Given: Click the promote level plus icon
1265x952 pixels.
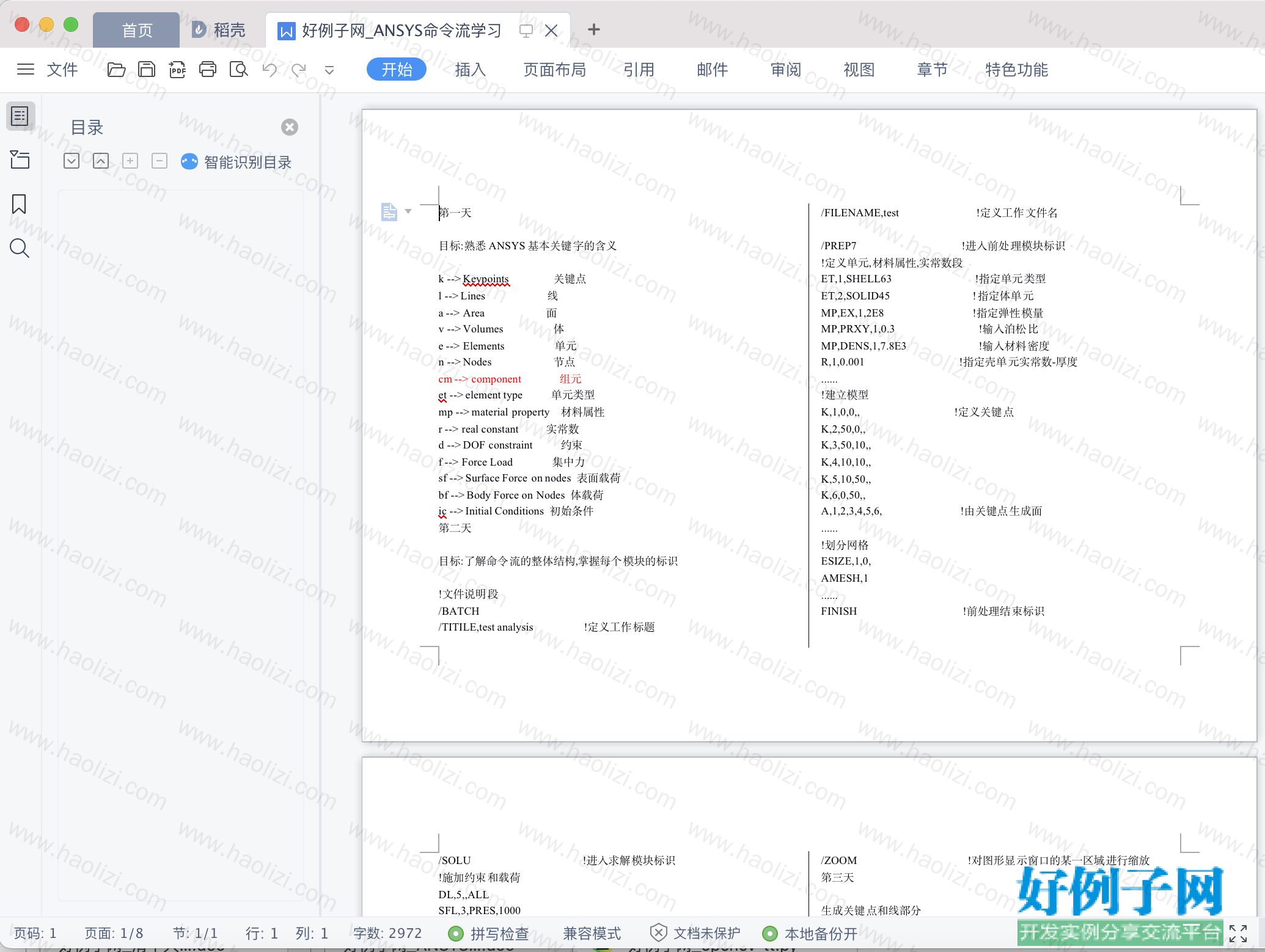Looking at the screenshot, I should [x=130, y=161].
